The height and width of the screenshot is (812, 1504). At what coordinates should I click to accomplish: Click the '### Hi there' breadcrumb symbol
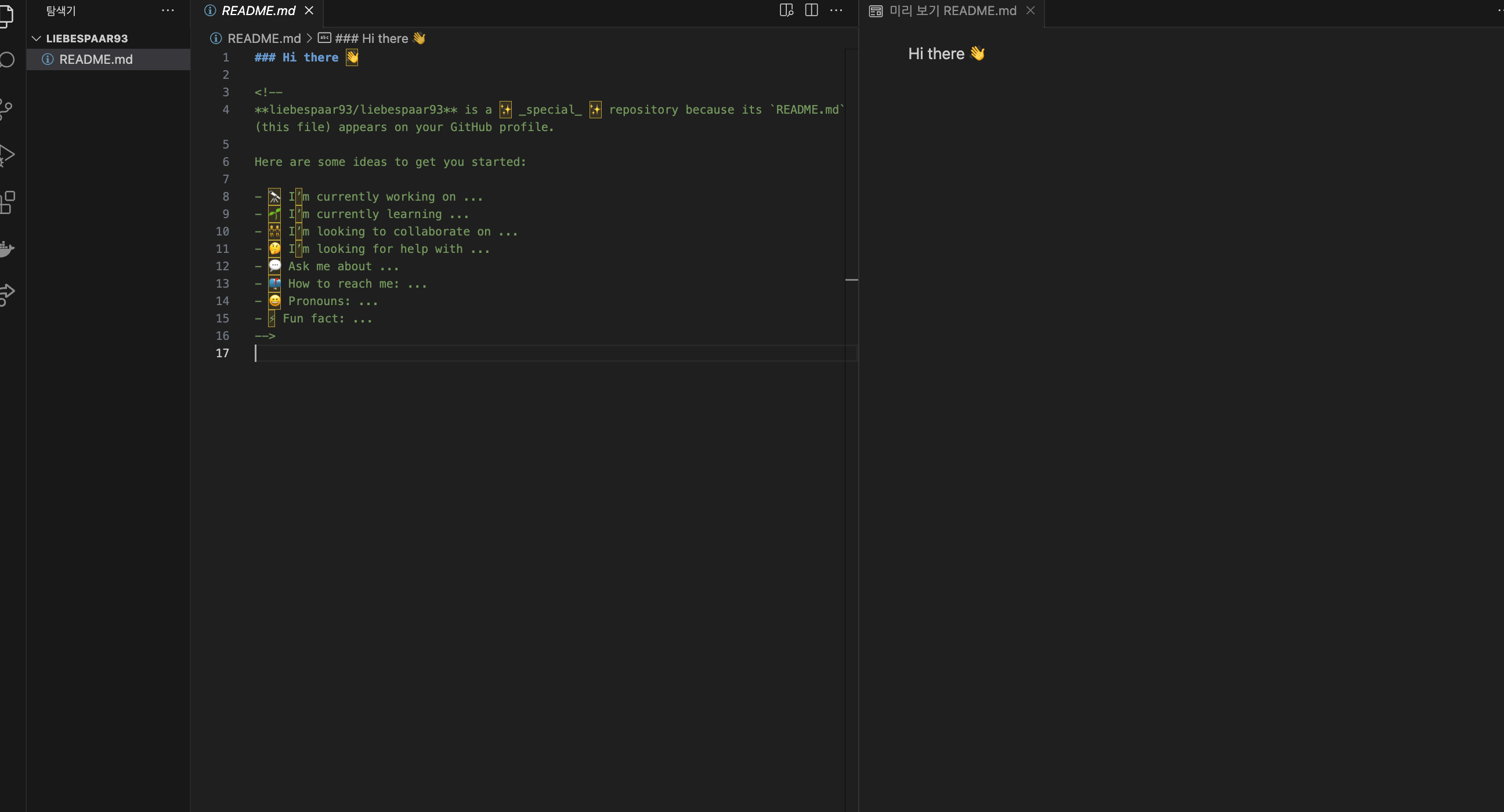point(371,38)
